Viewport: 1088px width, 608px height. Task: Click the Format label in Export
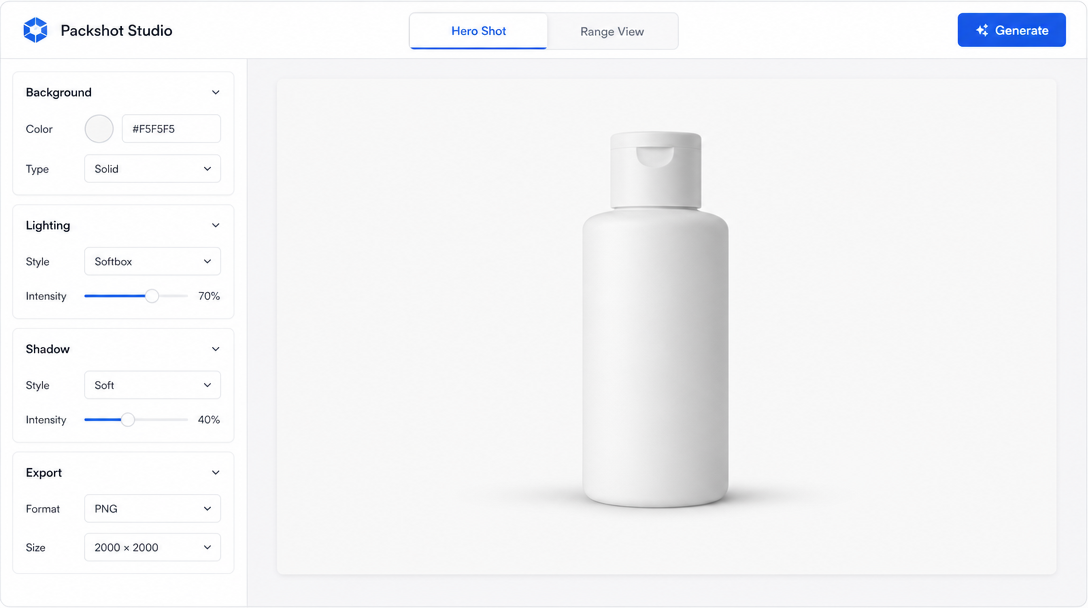coord(43,509)
